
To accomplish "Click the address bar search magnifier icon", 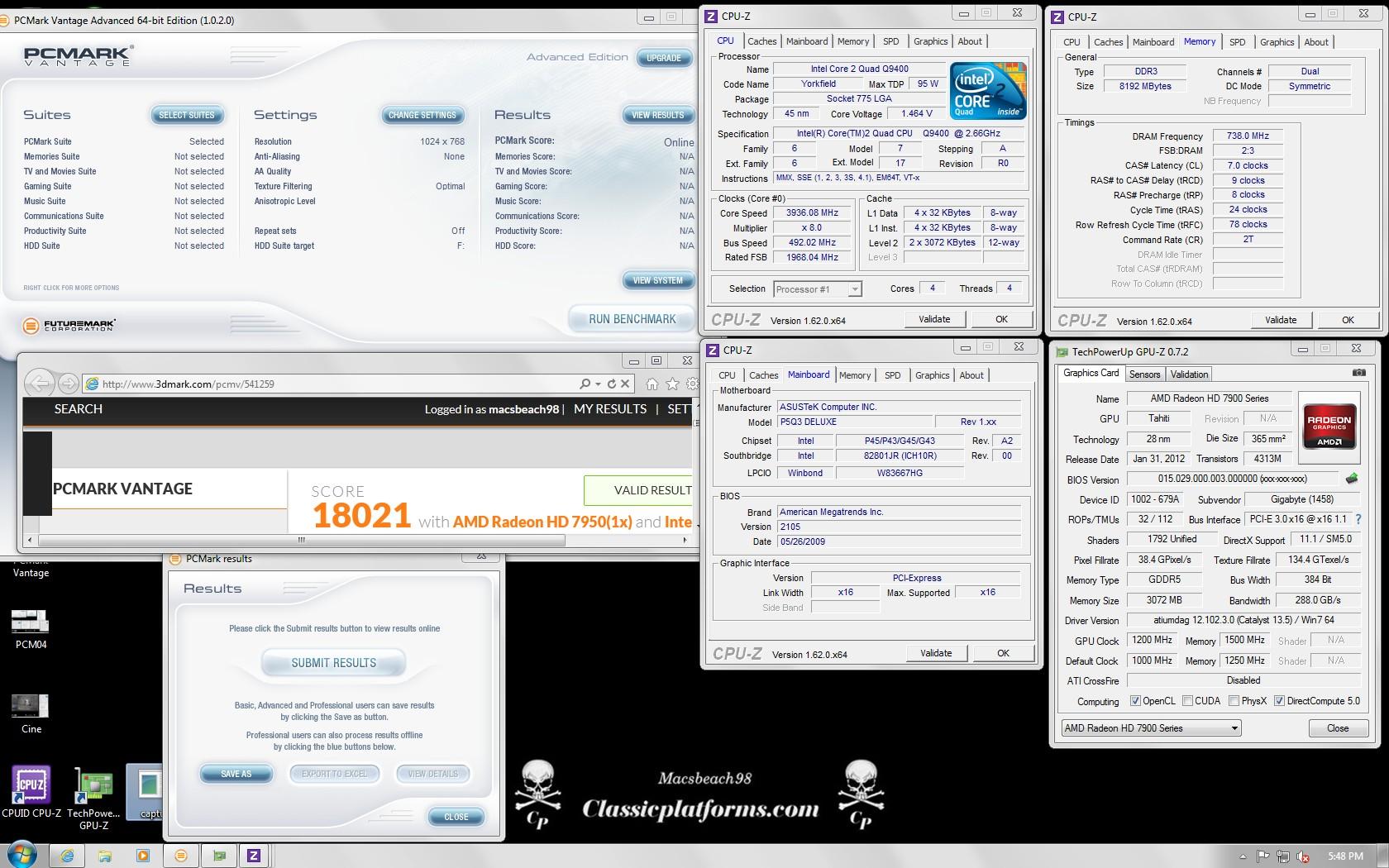I will (x=585, y=384).
